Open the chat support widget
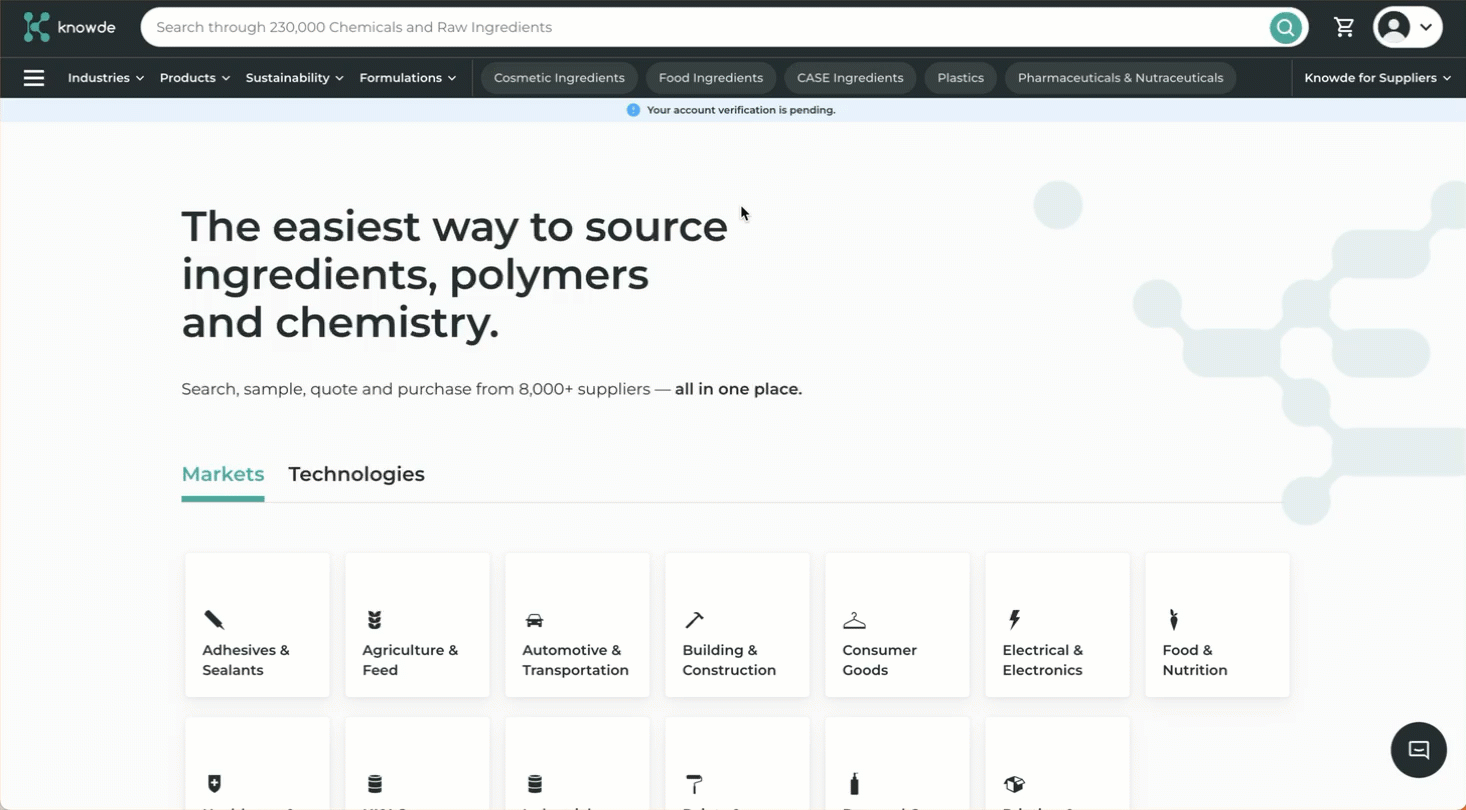 coord(1418,750)
